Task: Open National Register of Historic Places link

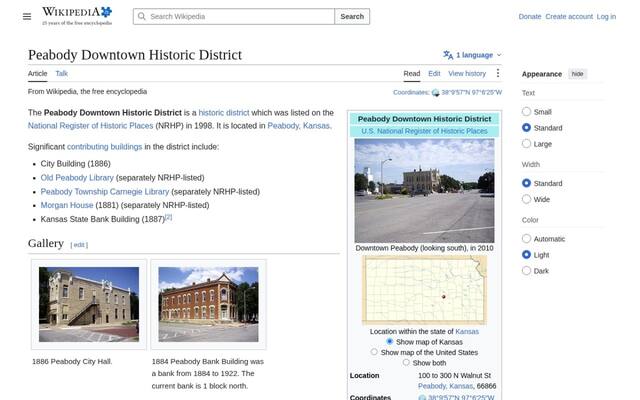Action: point(91,126)
